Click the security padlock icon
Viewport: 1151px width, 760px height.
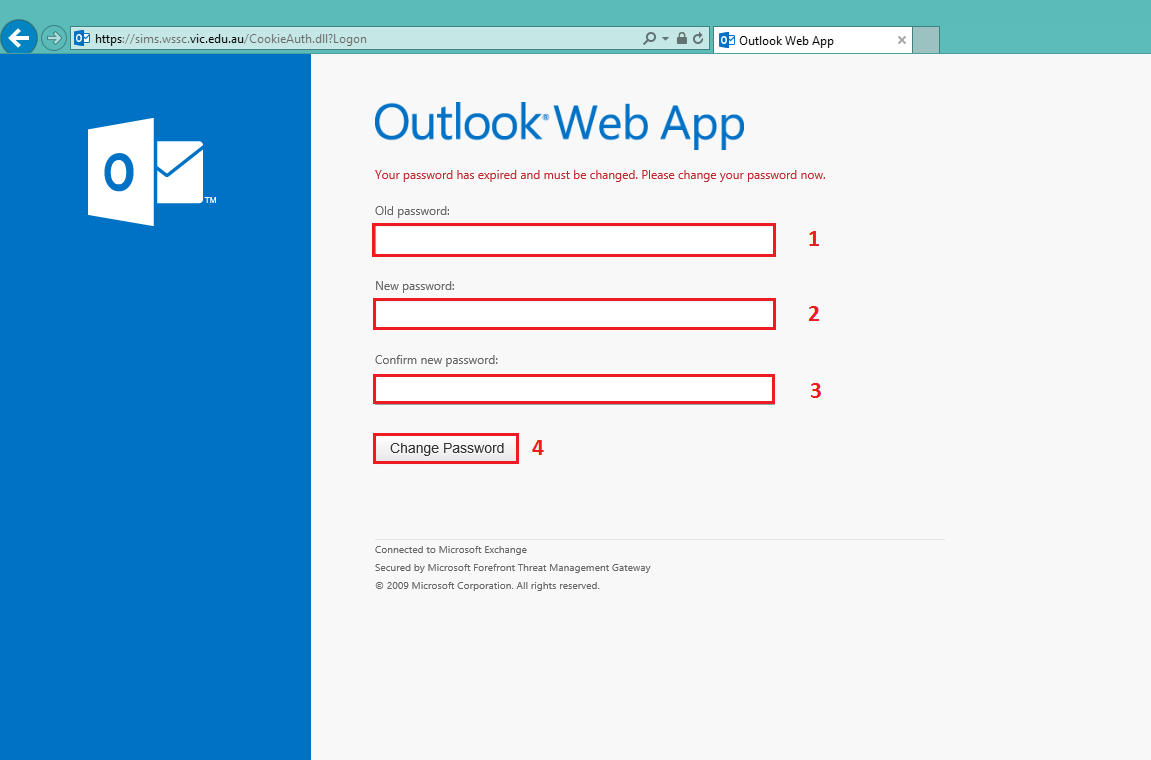682,38
